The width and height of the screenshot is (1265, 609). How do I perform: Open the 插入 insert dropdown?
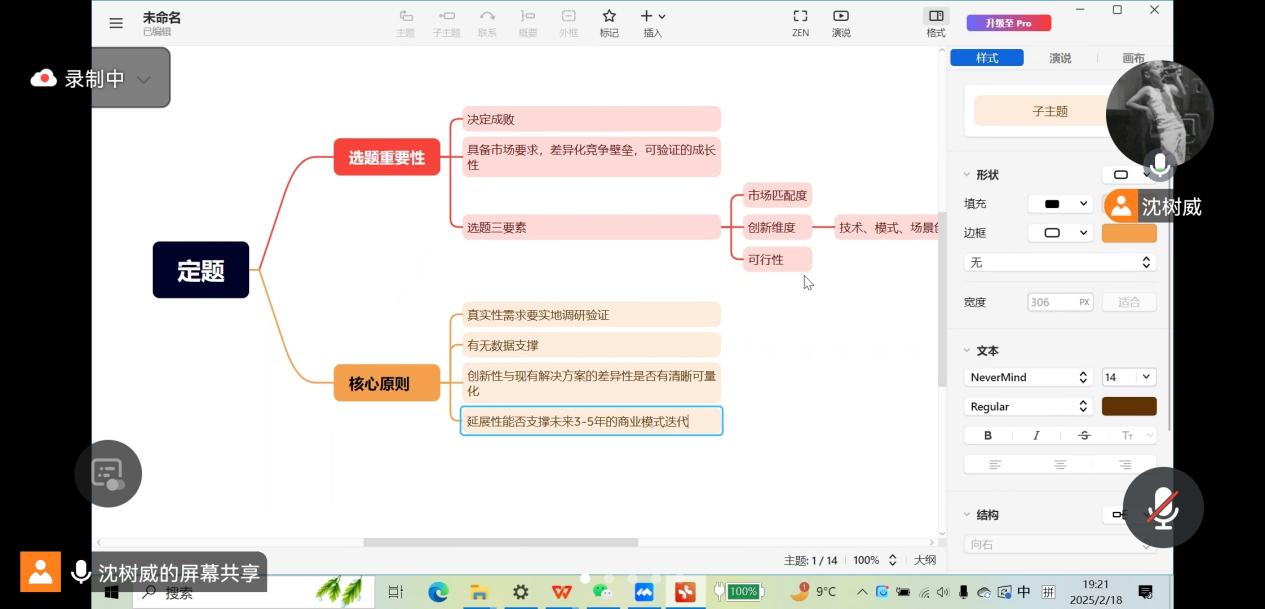click(653, 22)
